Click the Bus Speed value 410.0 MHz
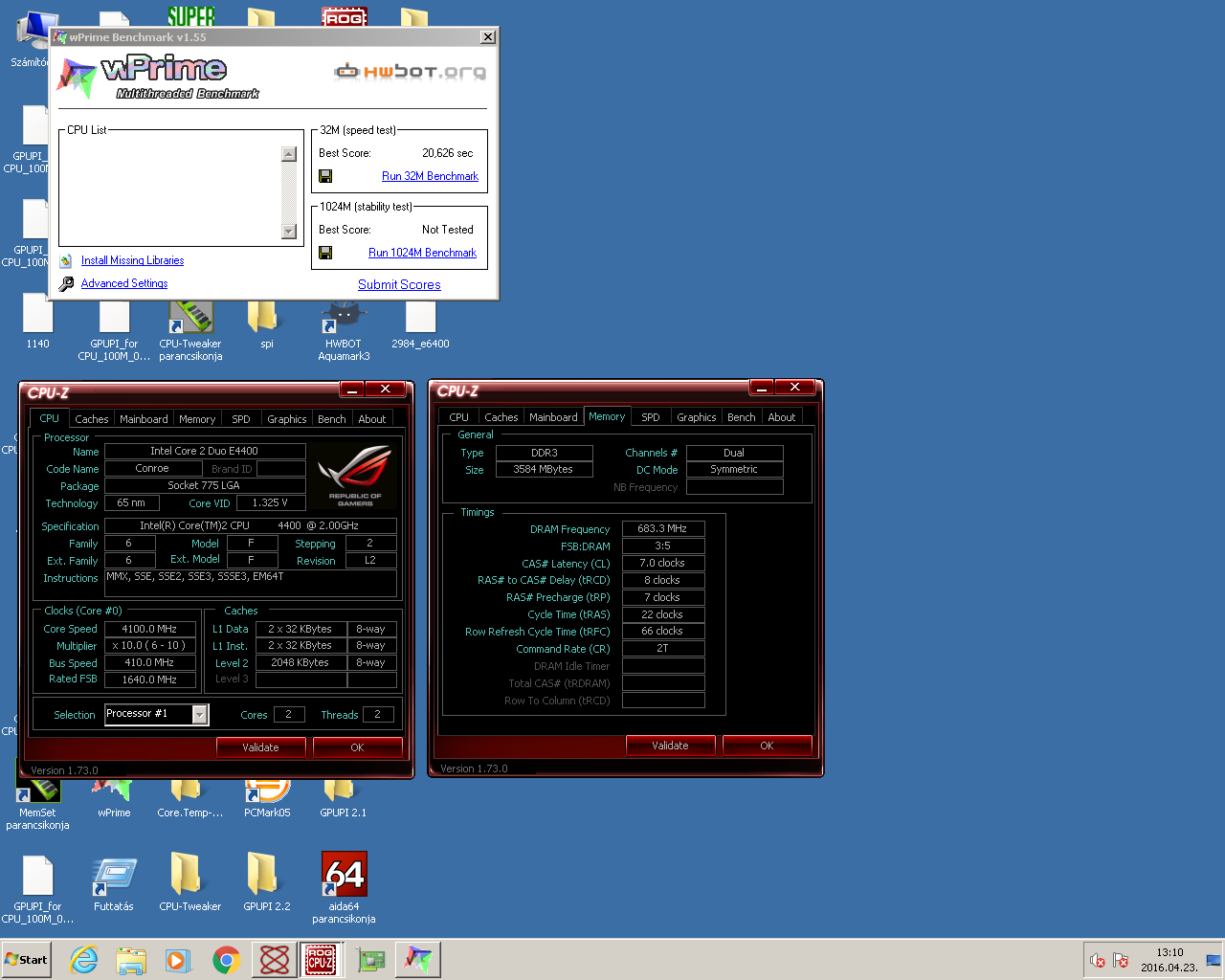The width and height of the screenshot is (1225, 980). tap(149, 662)
